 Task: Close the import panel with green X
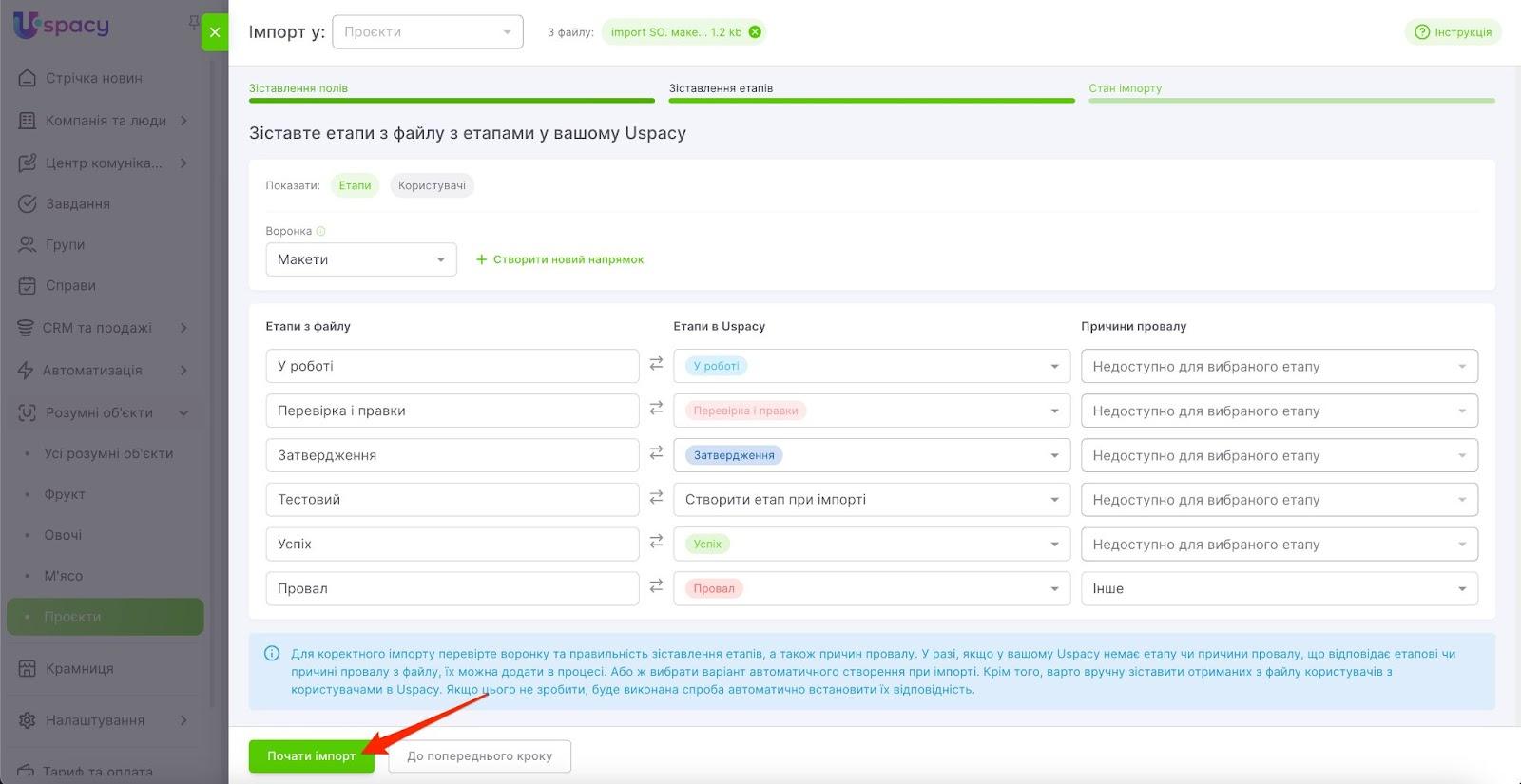click(215, 32)
